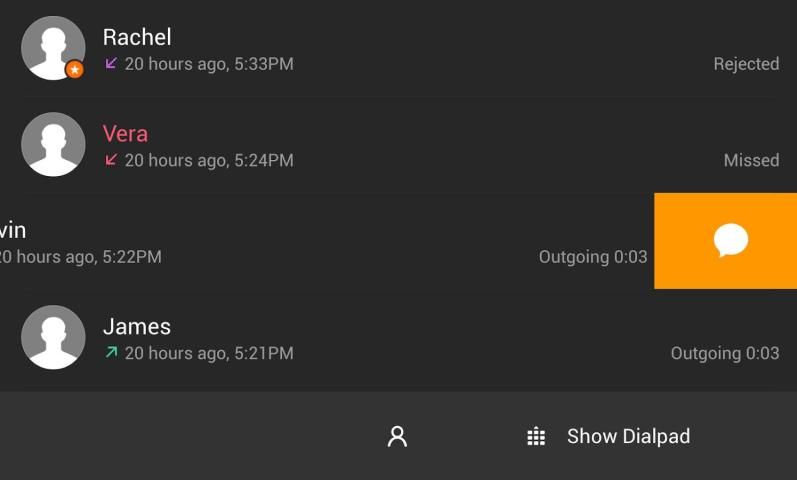Viewport: 797px width, 480px height.
Task: Click the Missed status on Vera's call
Action: point(751,160)
